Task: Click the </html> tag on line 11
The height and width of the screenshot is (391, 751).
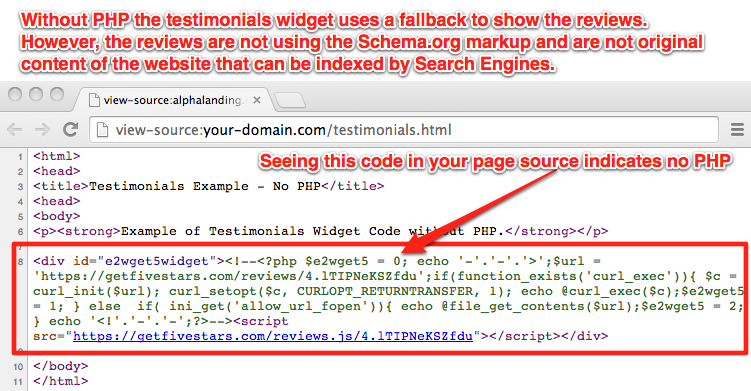Action: 61,381
